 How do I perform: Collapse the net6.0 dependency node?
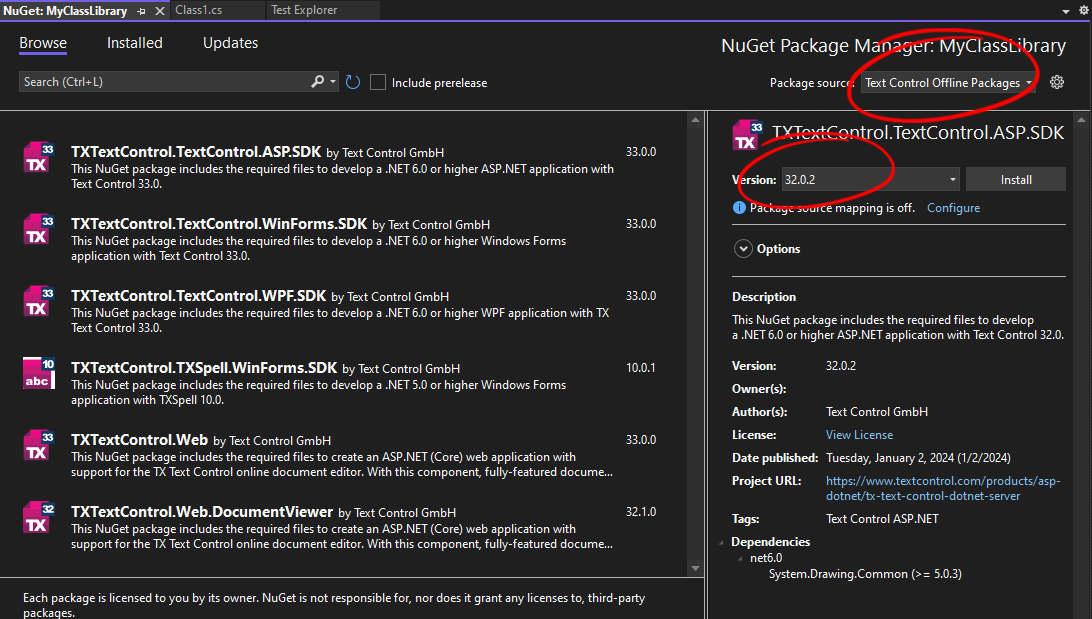[740, 558]
